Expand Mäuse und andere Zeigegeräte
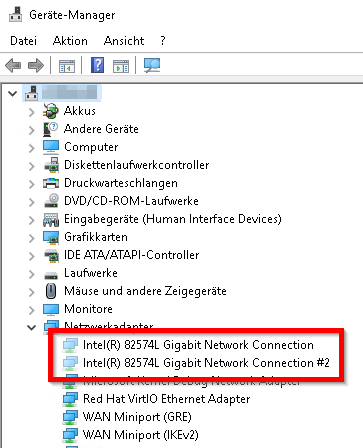The height and width of the screenshot is (448, 363). [31, 292]
